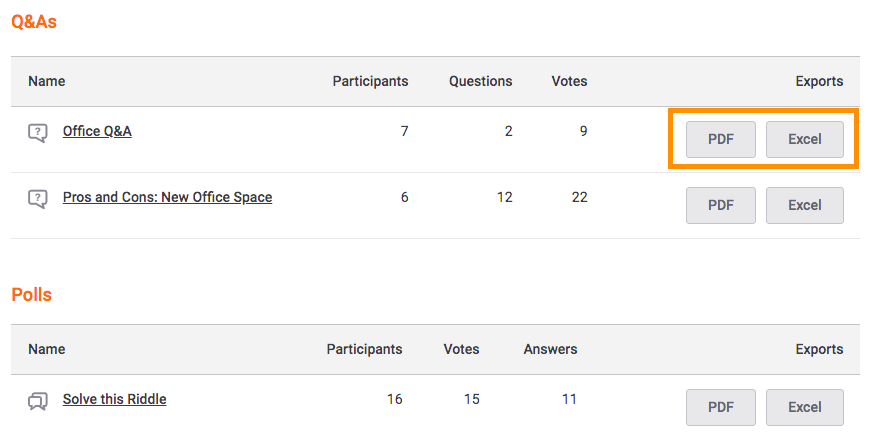This screenshot has width=877, height=438.
Task: Click the chat bubbles icon beside Solve this Riddle
Action: 37,401
